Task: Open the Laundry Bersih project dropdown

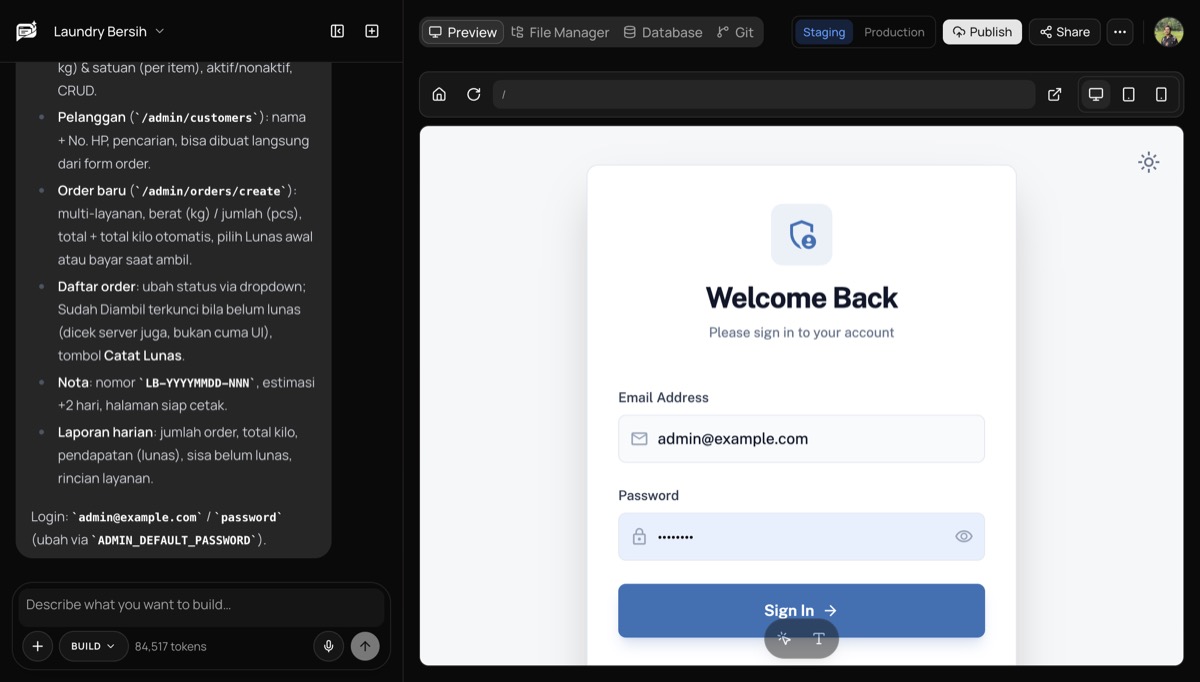Action: (109, 31)
